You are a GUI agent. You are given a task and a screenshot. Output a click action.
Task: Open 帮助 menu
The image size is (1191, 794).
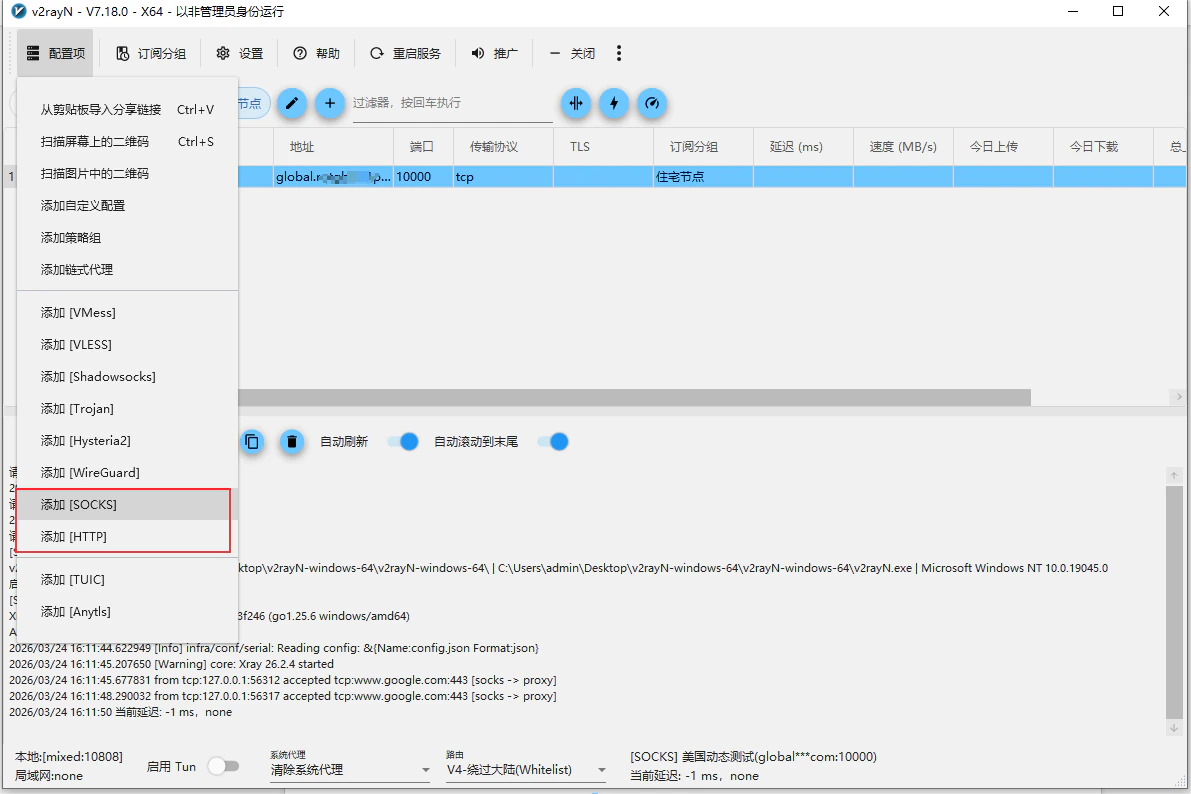click(317, 53)
